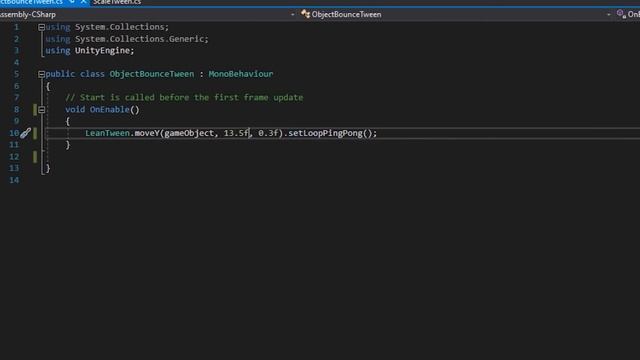640x360 pixels.
Task: Click UnityEngine in the using directive
Action: 102,51
